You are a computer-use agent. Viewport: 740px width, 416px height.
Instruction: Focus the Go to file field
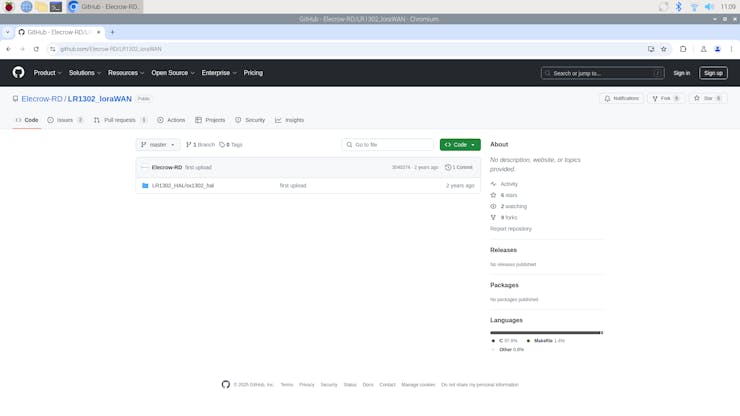point(387,144)
